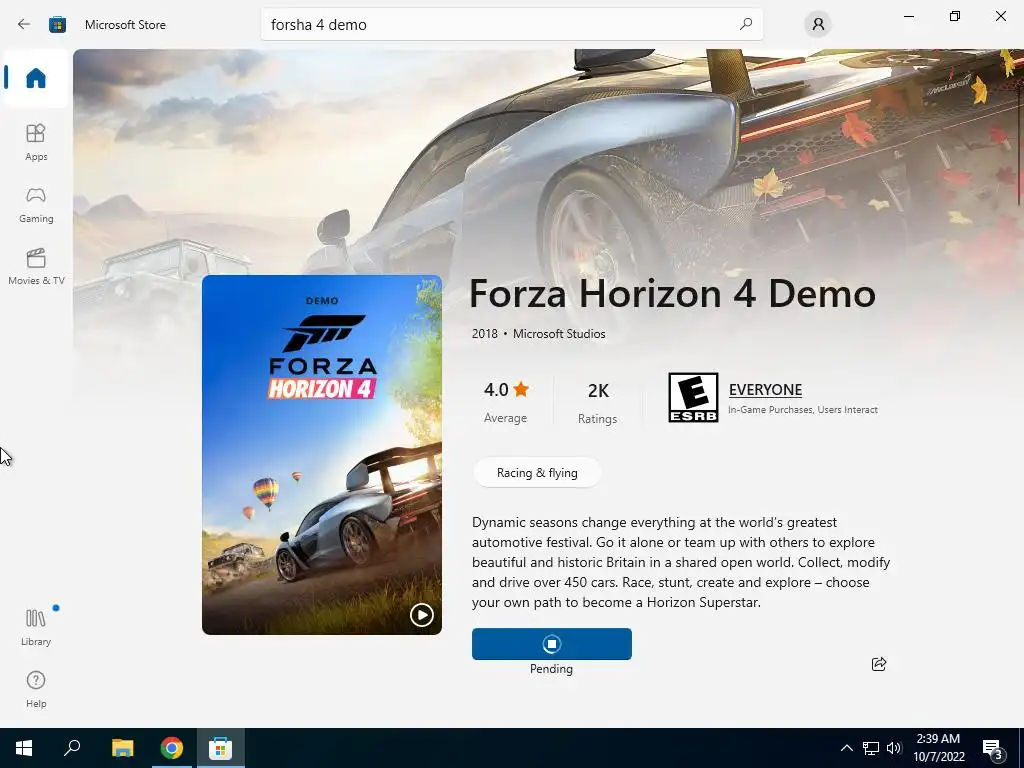Open the Forza Horizon 4 cover art
This screenshot has height=768, width=1024.
click(x=322, y=455)
